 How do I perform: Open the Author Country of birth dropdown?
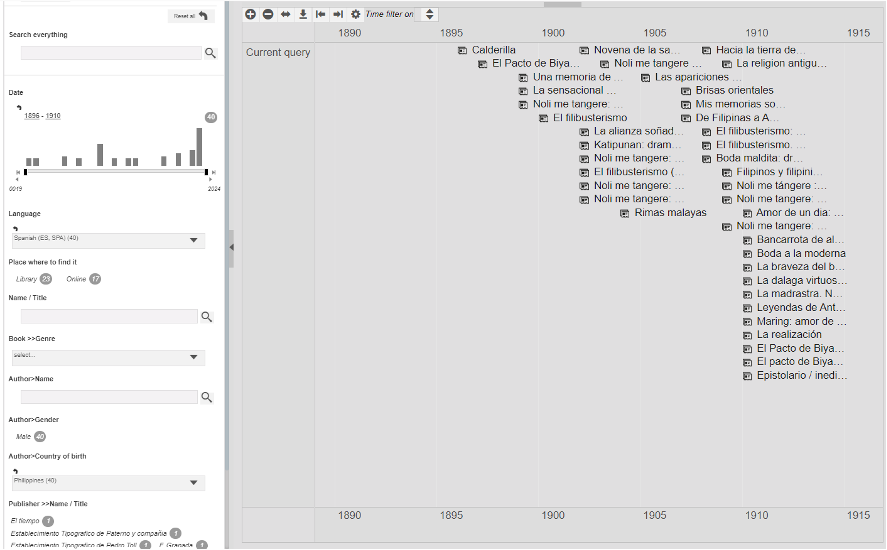coord(108,482)
